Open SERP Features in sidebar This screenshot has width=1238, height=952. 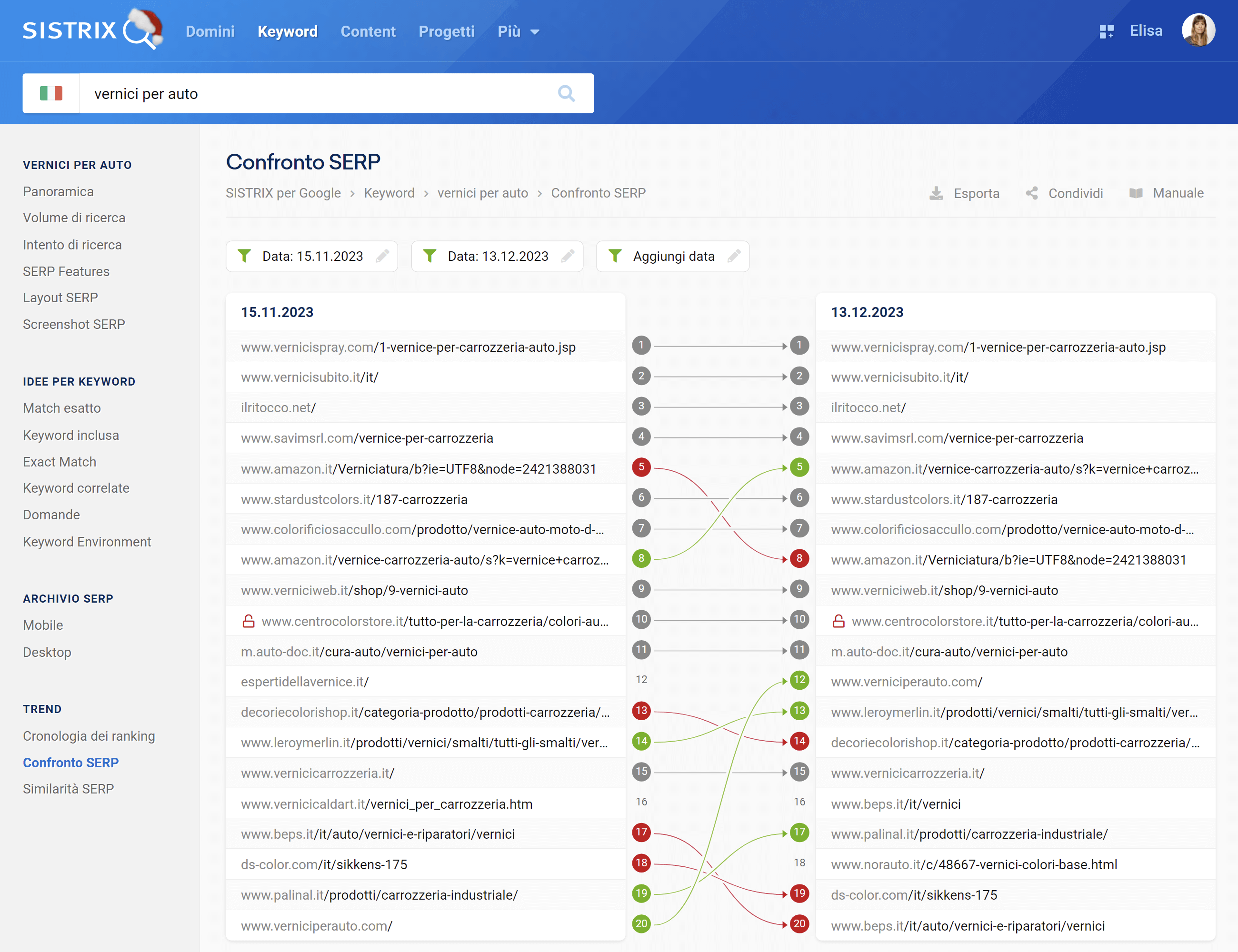66,271
